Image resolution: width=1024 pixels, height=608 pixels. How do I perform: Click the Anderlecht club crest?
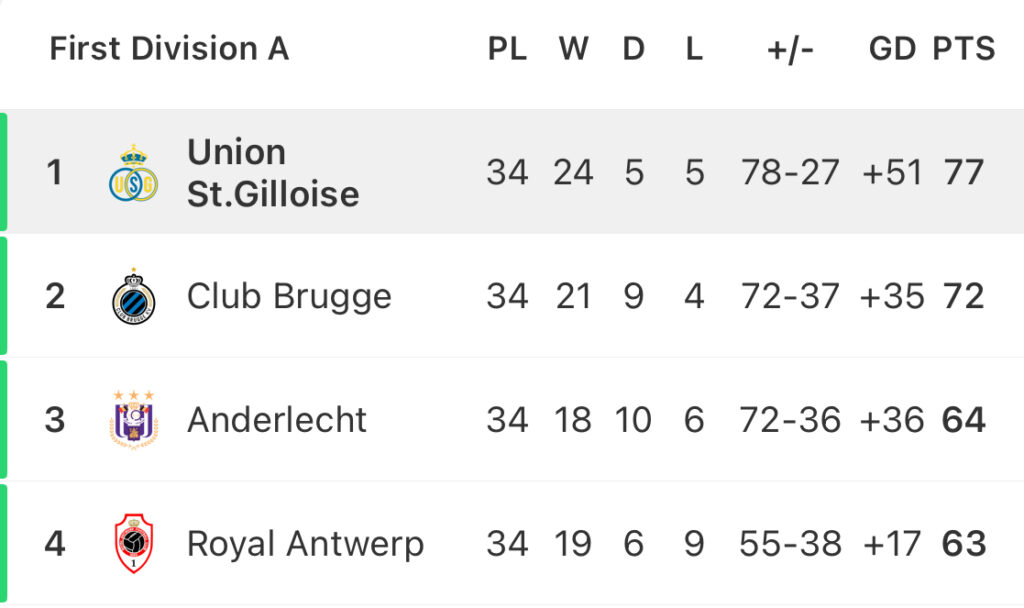coord(134,420)
